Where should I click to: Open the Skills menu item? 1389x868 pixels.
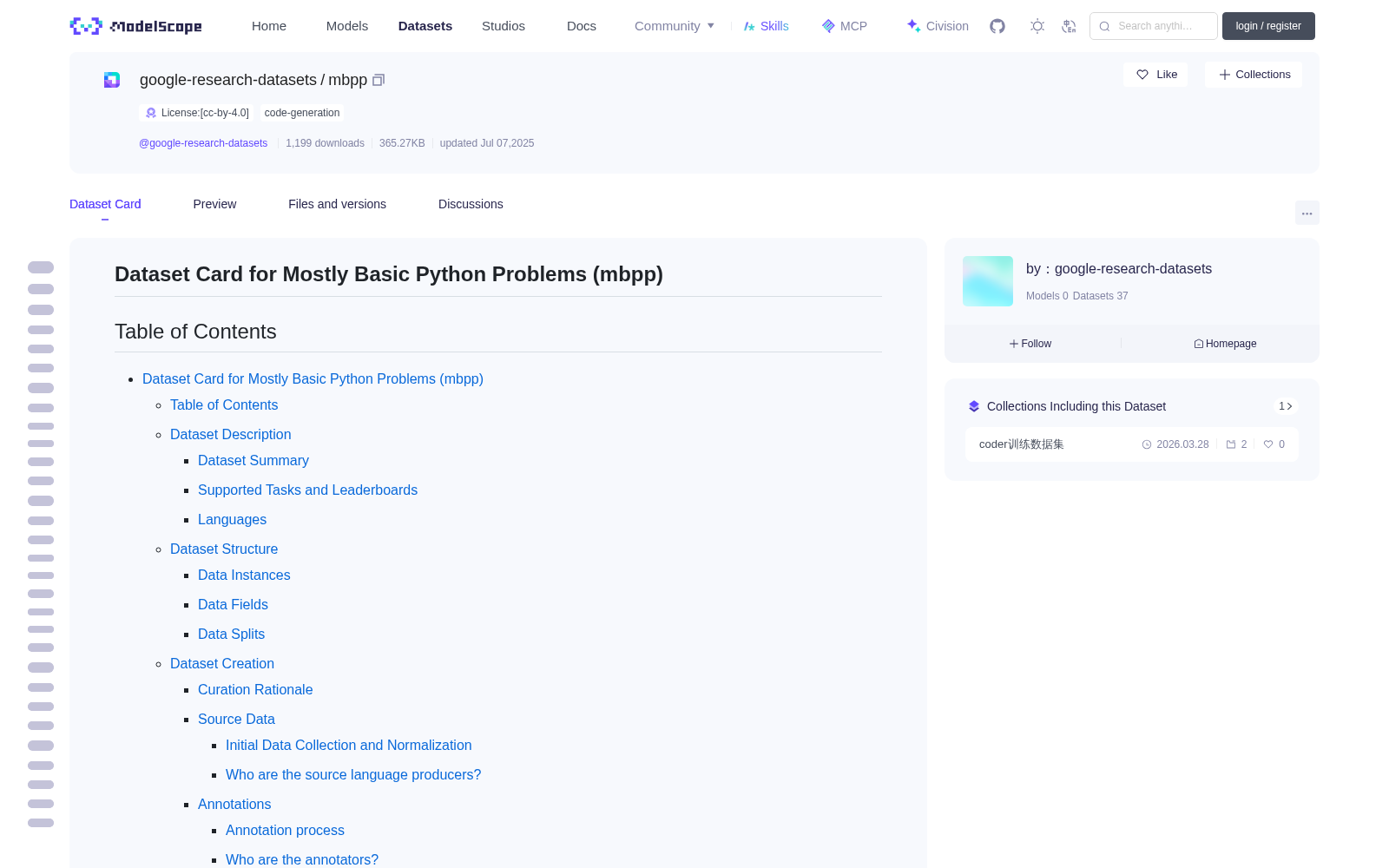click(x=767, y=26)
